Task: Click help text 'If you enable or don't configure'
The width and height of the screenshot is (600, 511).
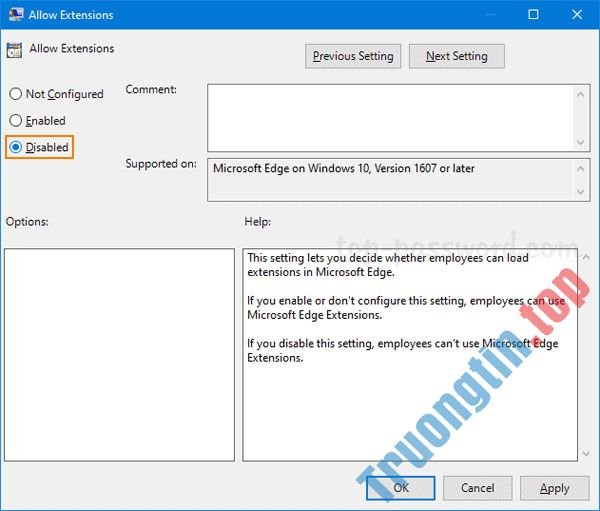Action: pyautogui.click(x=406, y=308)
